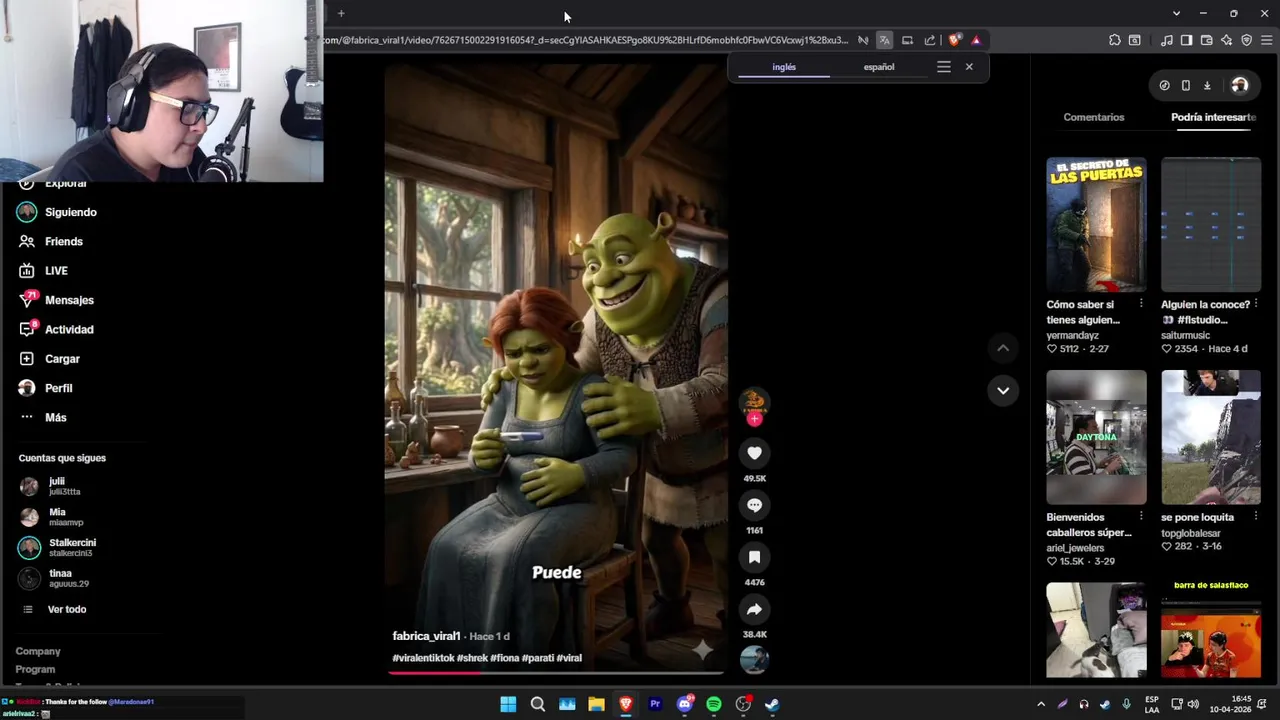Open Brave Rewards triangle icon
Image resolution: width=1280 pixels, height=720 pixels.
pyautogui.click(x=976, y=40)
